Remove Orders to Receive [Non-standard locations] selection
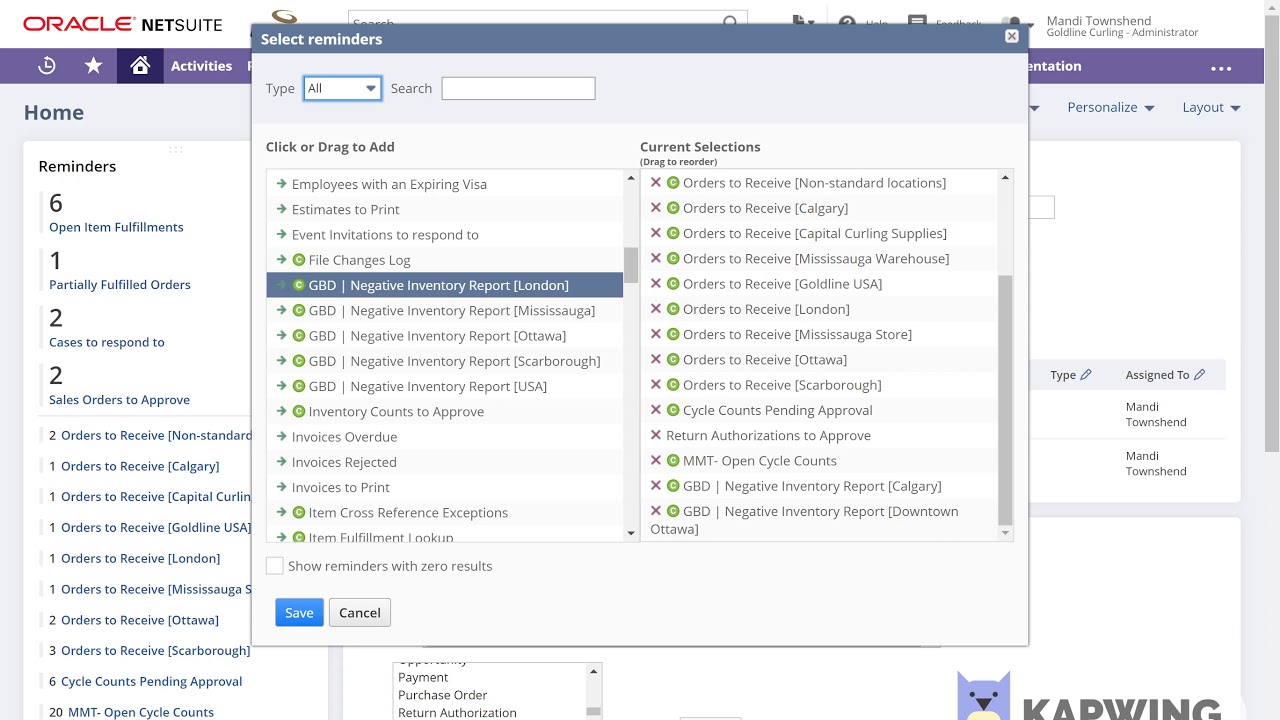Viewport: 1280px width, 720px height. click(x=656, y=182)
